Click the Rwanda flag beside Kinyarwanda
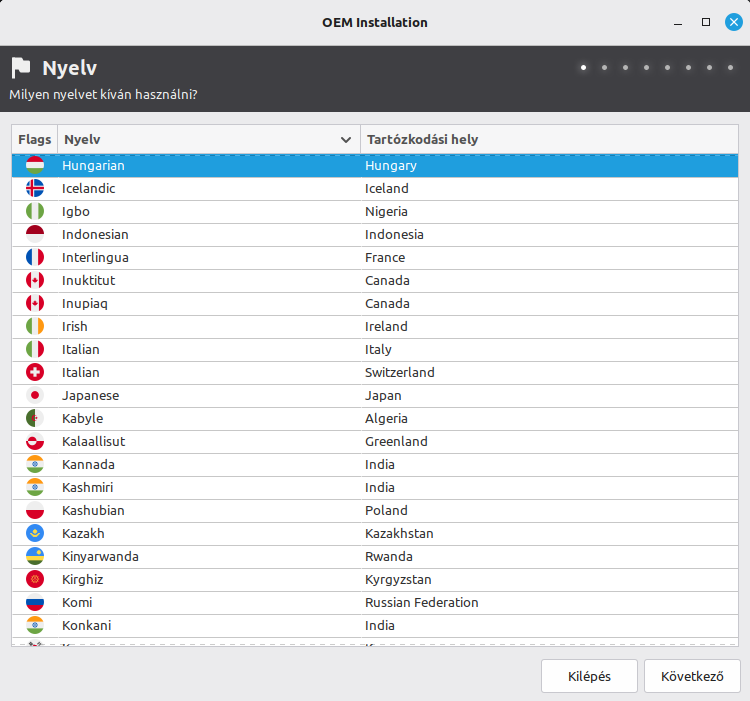This screenshot has height=701, width=750. coord(35,556)
